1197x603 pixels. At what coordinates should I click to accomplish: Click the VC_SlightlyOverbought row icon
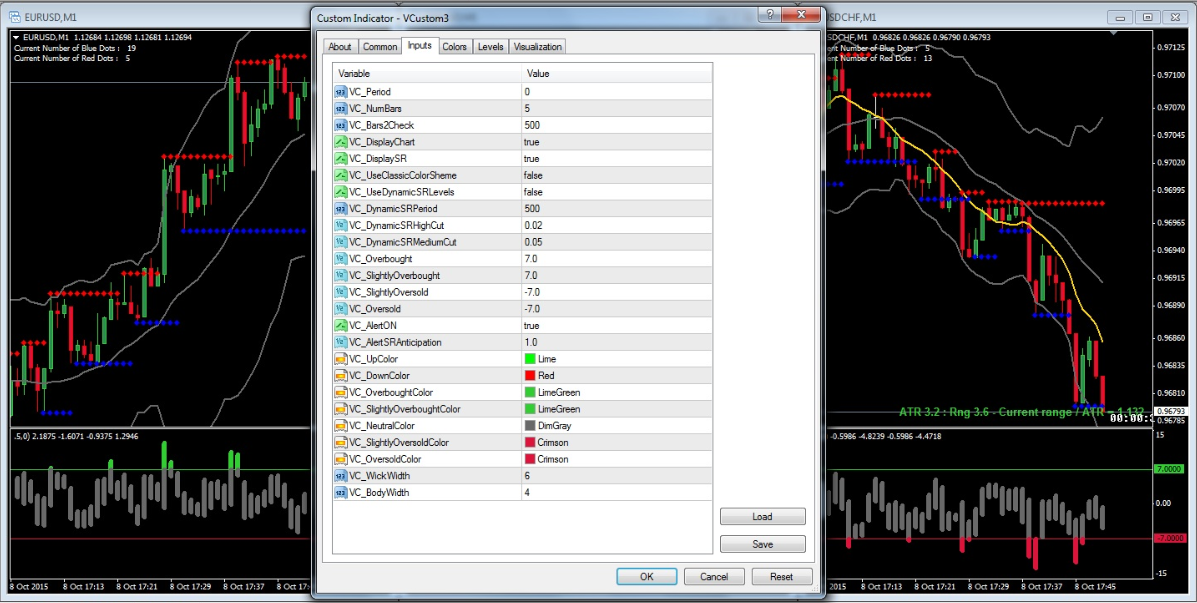pos(340,276)
